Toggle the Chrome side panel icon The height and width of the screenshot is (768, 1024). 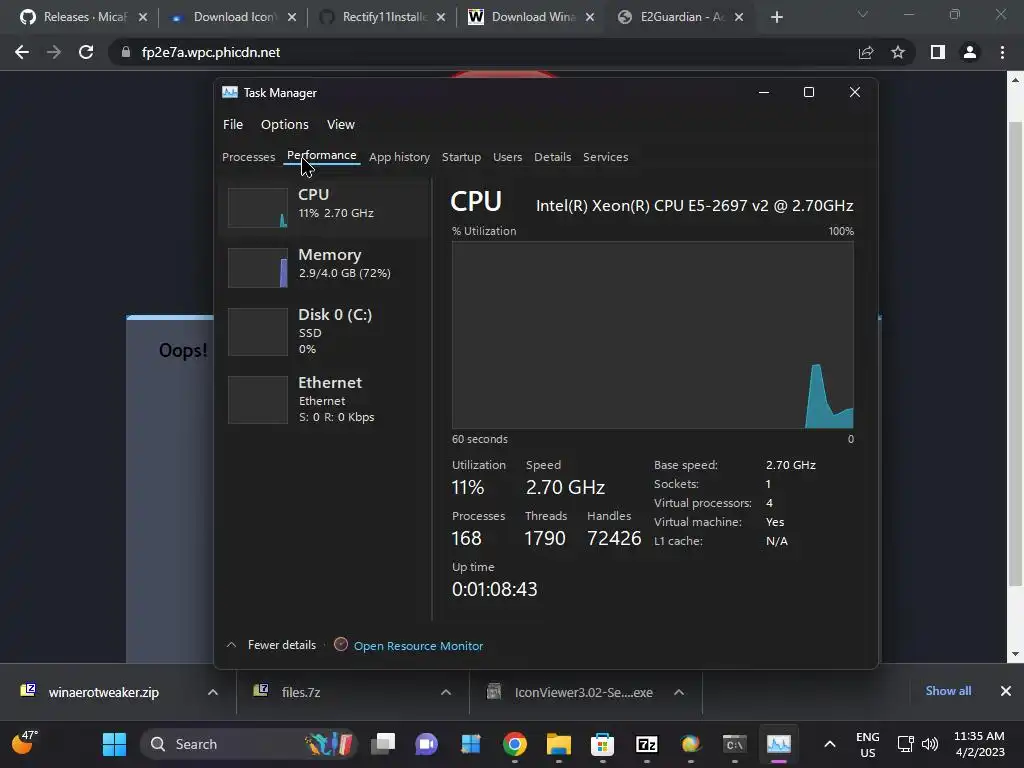938,52
